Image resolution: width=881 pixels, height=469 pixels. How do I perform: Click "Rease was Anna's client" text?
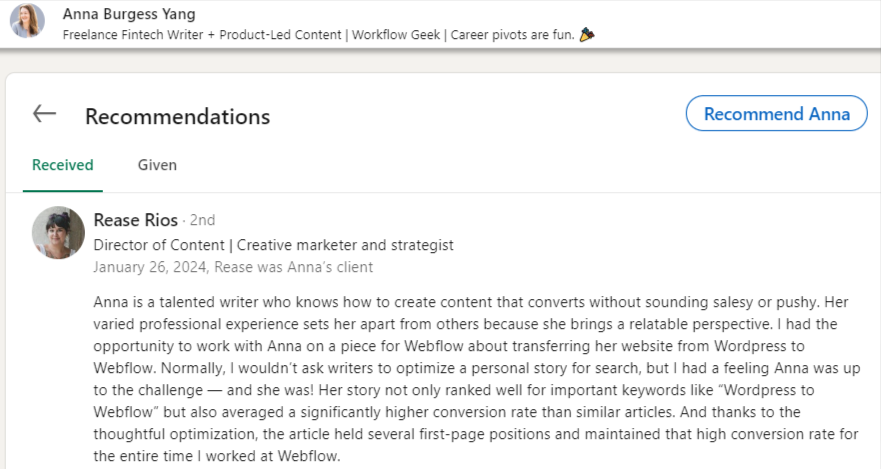[293, 267]
